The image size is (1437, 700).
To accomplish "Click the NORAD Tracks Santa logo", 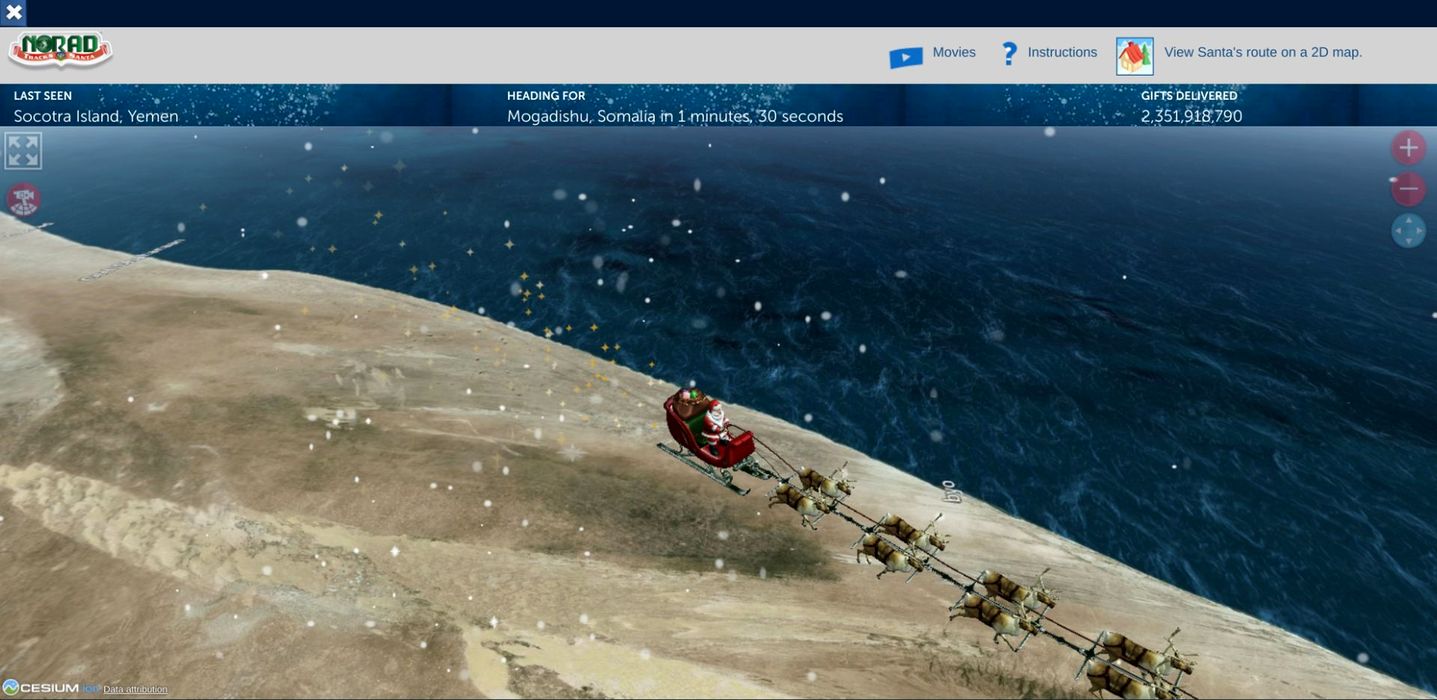I will click(60, 50).
